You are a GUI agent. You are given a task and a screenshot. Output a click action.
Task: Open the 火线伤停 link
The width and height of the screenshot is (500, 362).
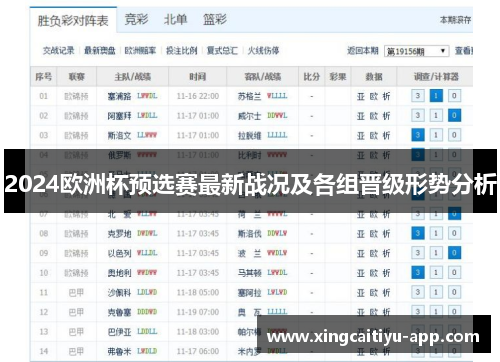(263, 51)
